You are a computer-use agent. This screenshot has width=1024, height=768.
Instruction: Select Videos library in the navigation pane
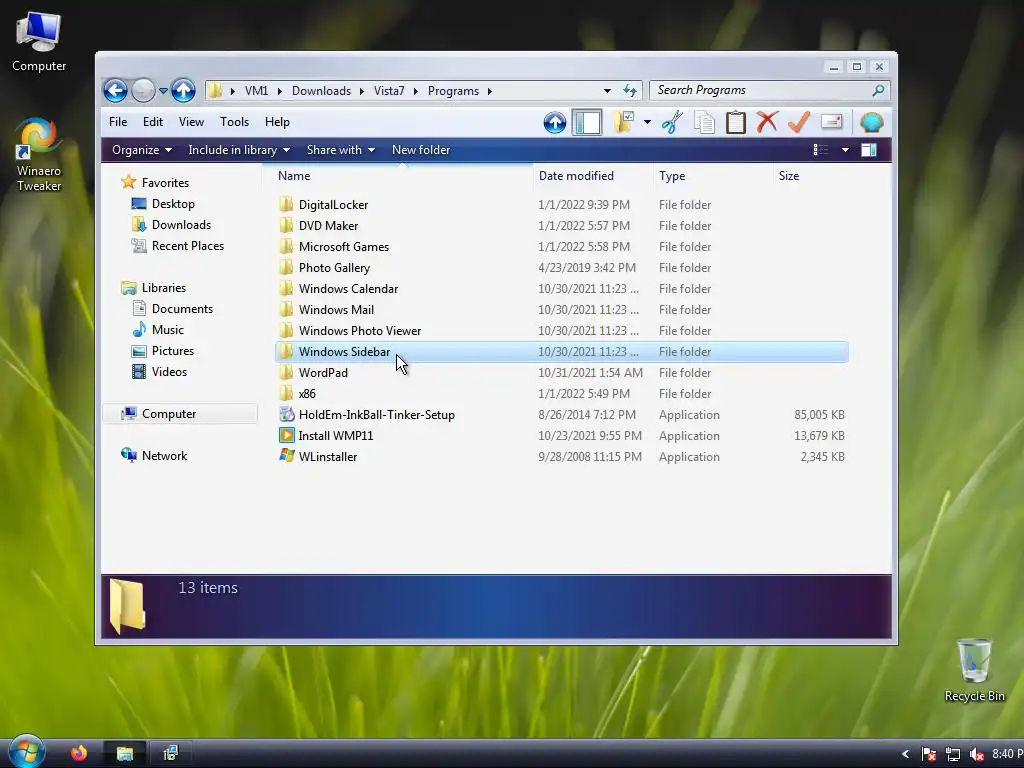(169, 372)
